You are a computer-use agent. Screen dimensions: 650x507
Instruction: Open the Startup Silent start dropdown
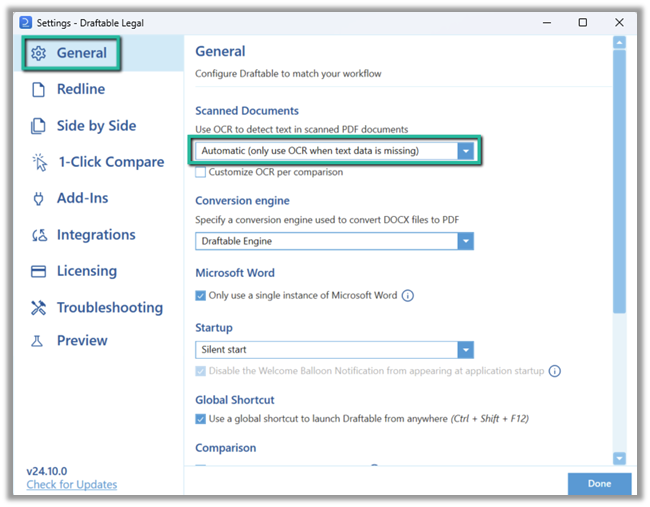[x=334, y=350]
